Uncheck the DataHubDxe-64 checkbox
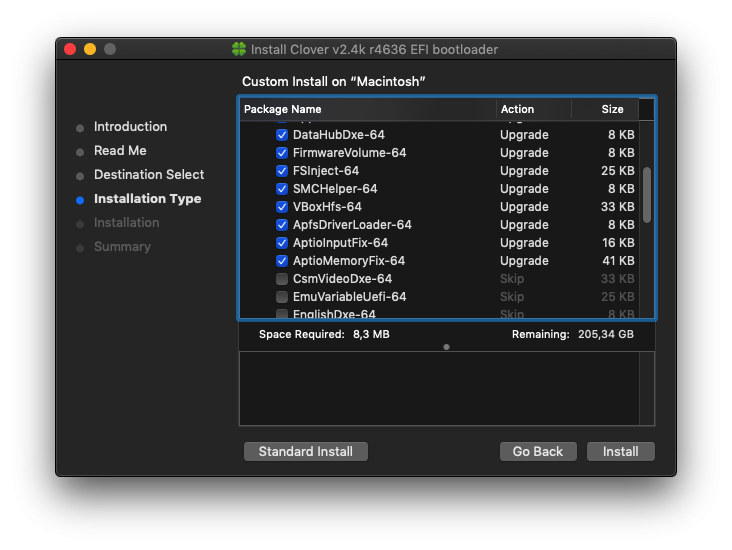This screenshot has height=550, width=732. click(x=282, y=135)
